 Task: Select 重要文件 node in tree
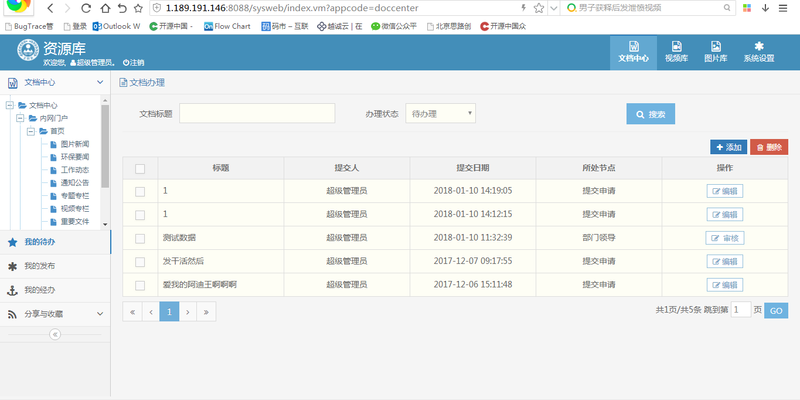pos(74,221)
